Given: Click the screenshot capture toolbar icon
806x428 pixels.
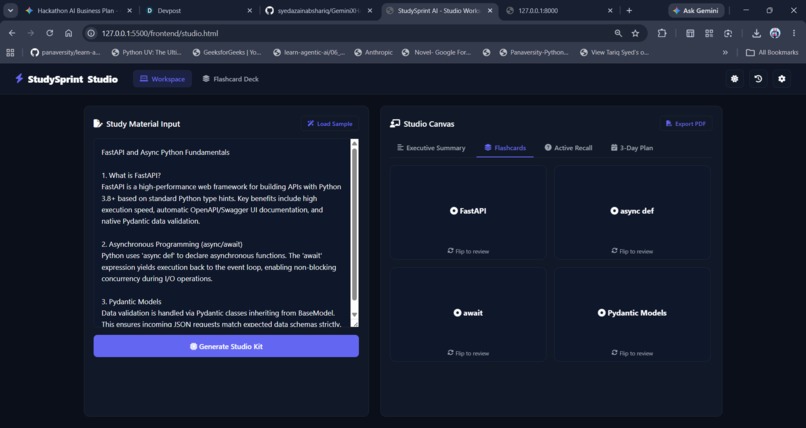Looking at the screenshot, I should [728, 33].
